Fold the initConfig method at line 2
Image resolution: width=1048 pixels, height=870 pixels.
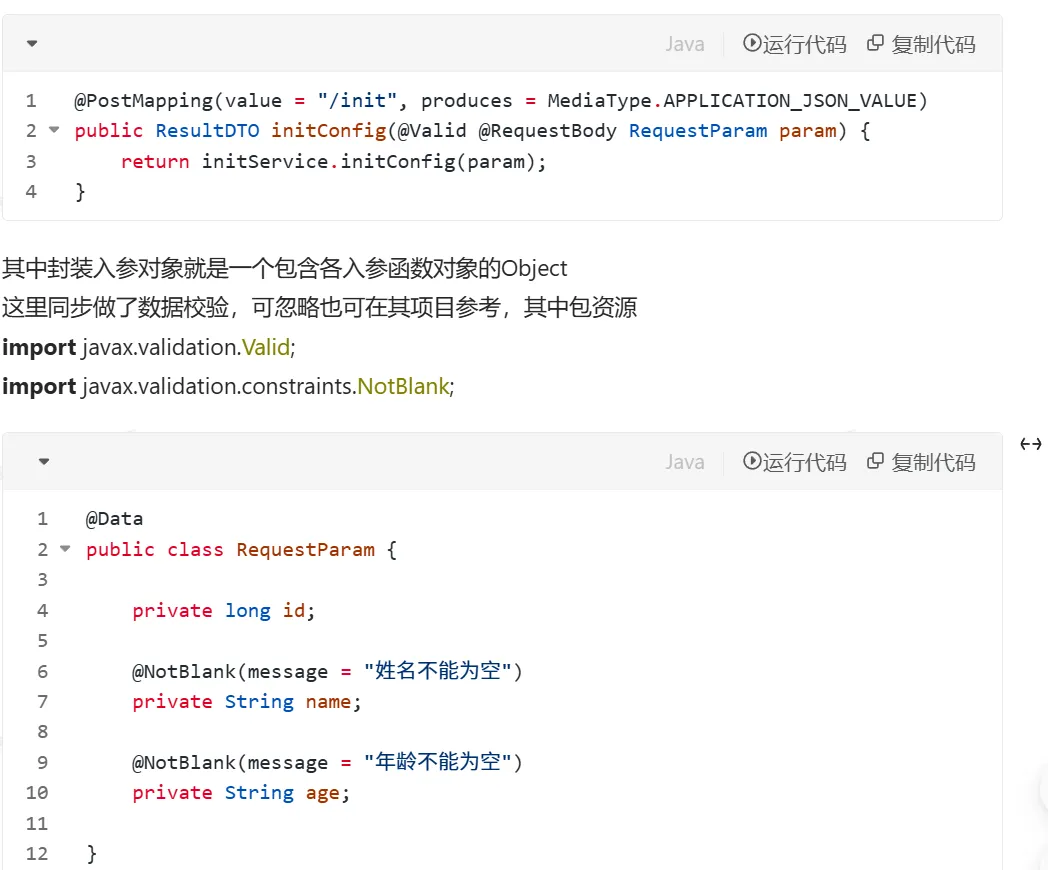[x=54, y=130]
